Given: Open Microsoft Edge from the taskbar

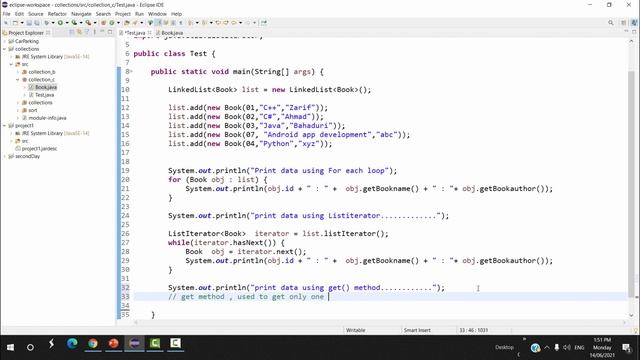Looking at the screenshot, I should coord(72,344).
